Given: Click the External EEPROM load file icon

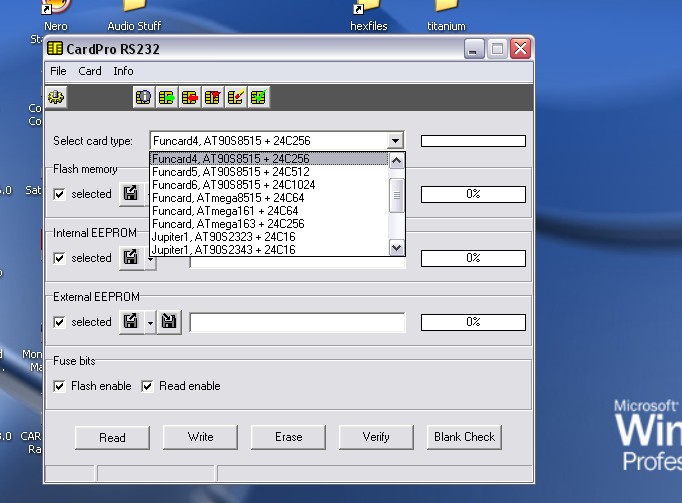Looking at the screenshot, I should (131, 322).
